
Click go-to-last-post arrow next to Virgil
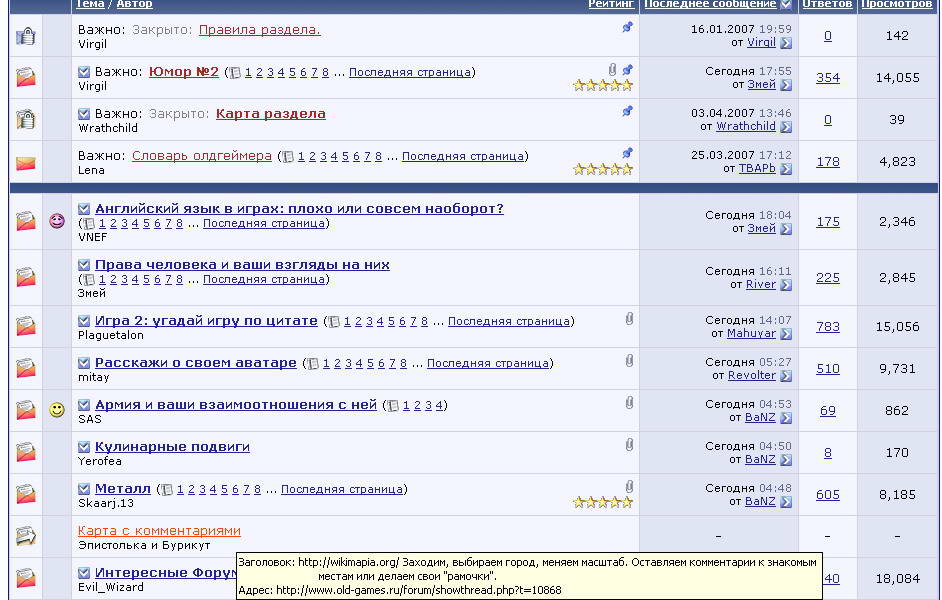coord(786,43)
